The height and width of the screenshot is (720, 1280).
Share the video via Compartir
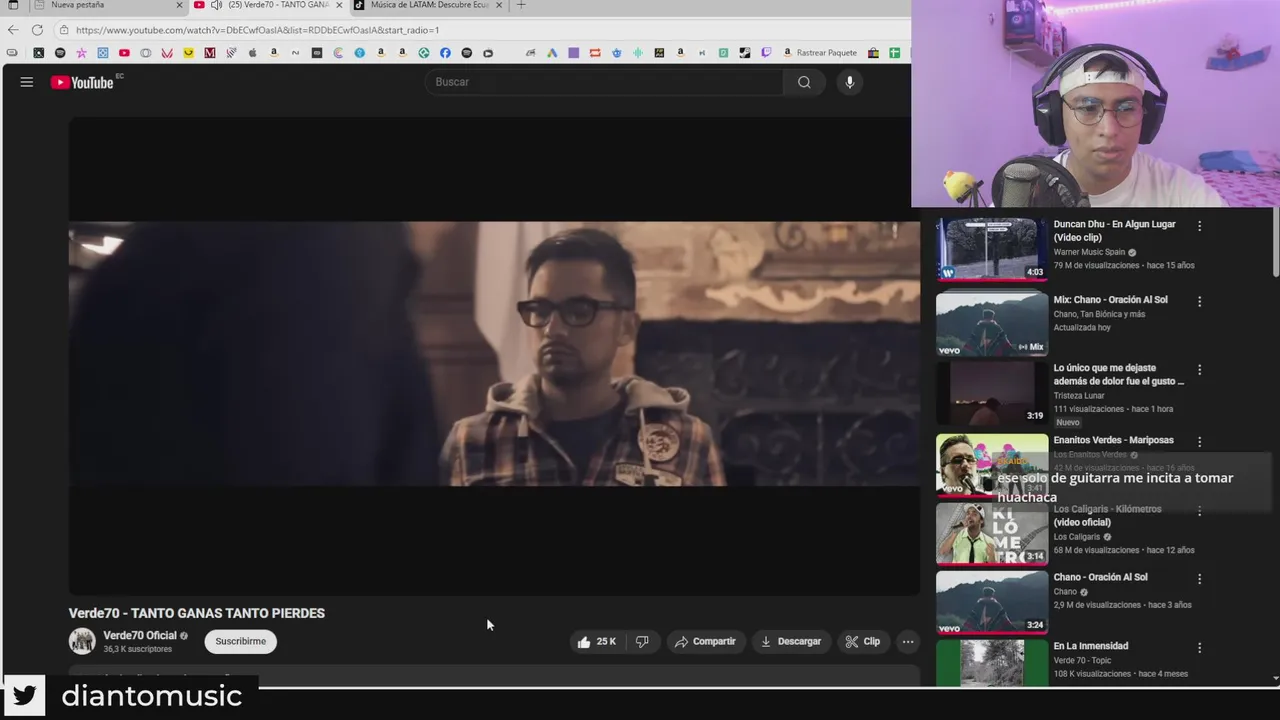pyautogui.click(x=705, y=641)
